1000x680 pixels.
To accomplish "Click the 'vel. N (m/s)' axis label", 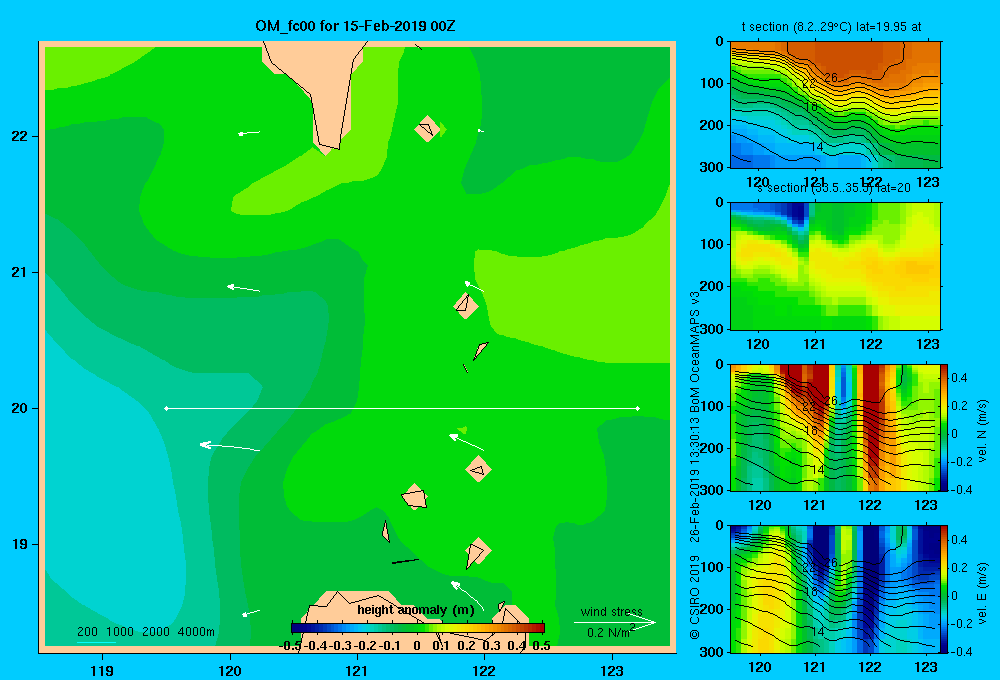I will [x=982, y=431].
